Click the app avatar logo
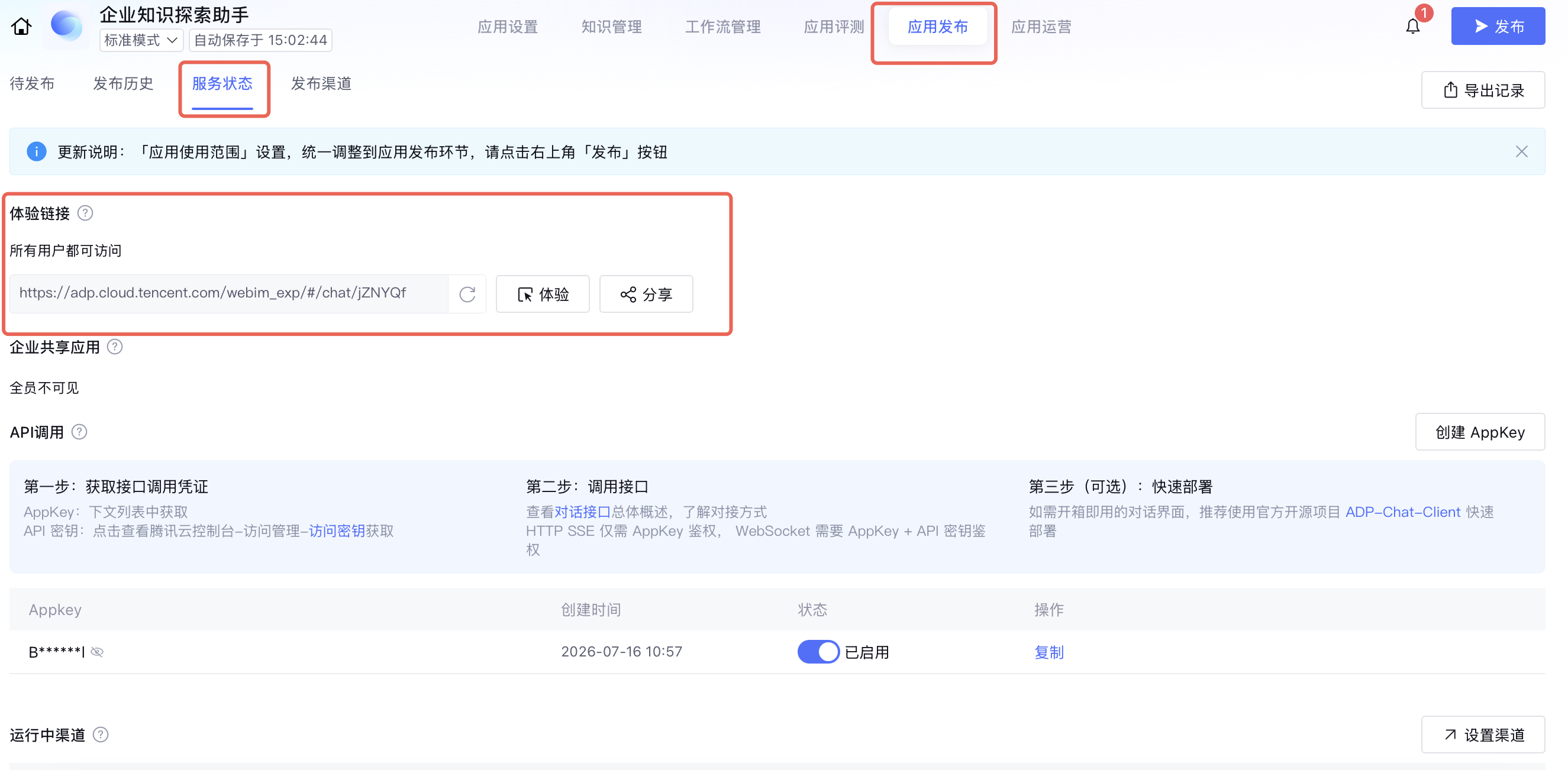 click(x=66, y=25)
